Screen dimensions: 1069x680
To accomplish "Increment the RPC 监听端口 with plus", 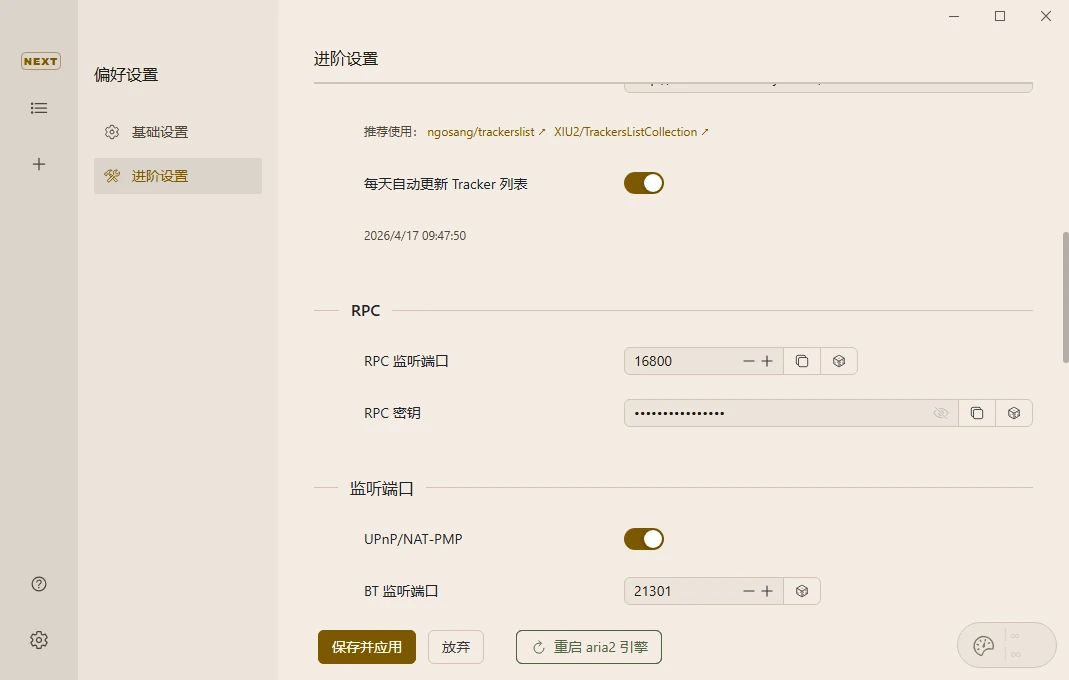I will pyautogui.click(x=768, y=361).
